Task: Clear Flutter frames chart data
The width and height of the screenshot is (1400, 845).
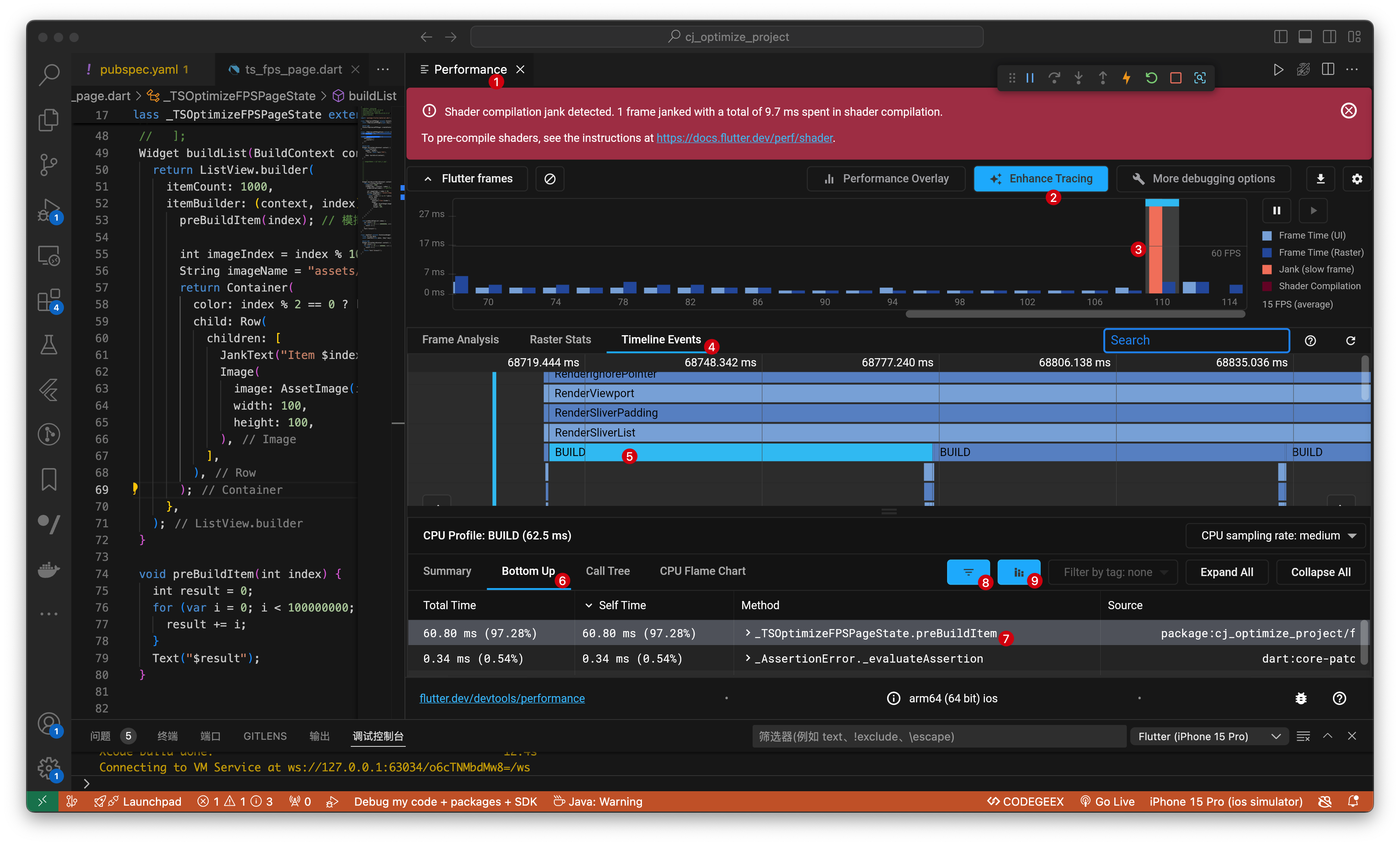Action: [x=550, y=179]
